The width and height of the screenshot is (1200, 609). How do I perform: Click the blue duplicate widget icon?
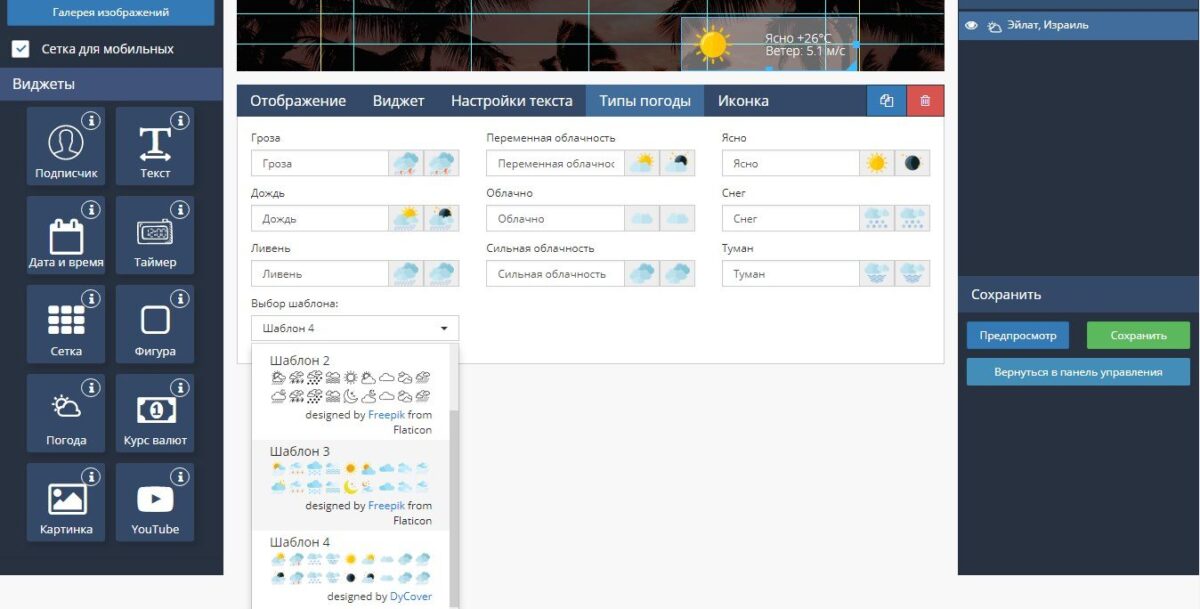[886, 101]
